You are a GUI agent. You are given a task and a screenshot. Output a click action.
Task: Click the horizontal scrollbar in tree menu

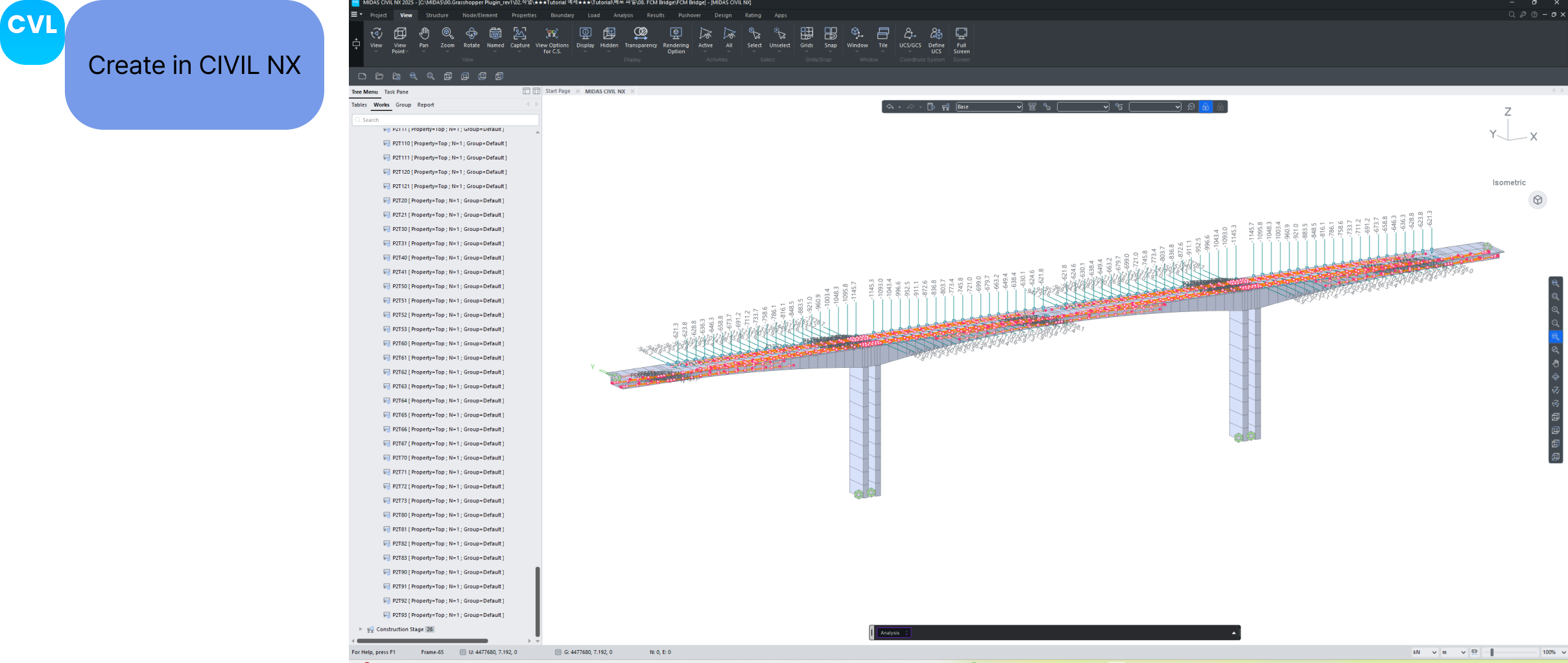pos(422,641)
